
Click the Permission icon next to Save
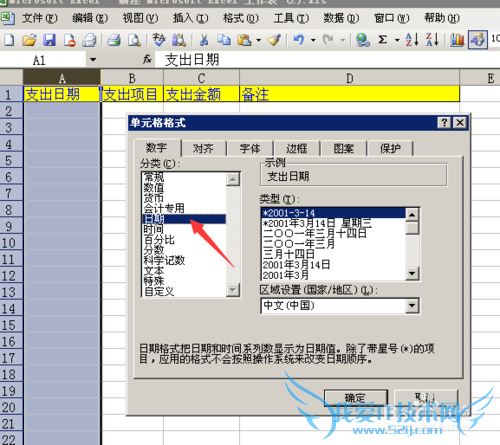(70, 40)
